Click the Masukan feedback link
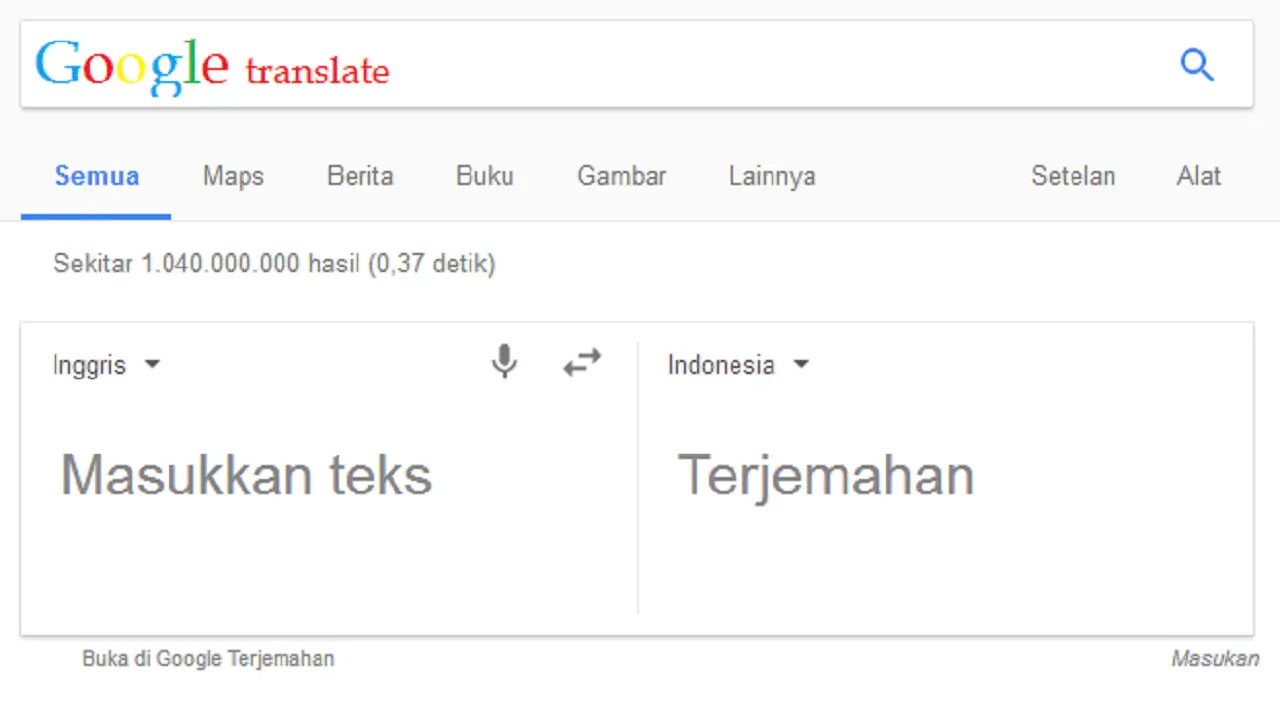This screenshot has height=720, width=1280. tap(1215, 659)
